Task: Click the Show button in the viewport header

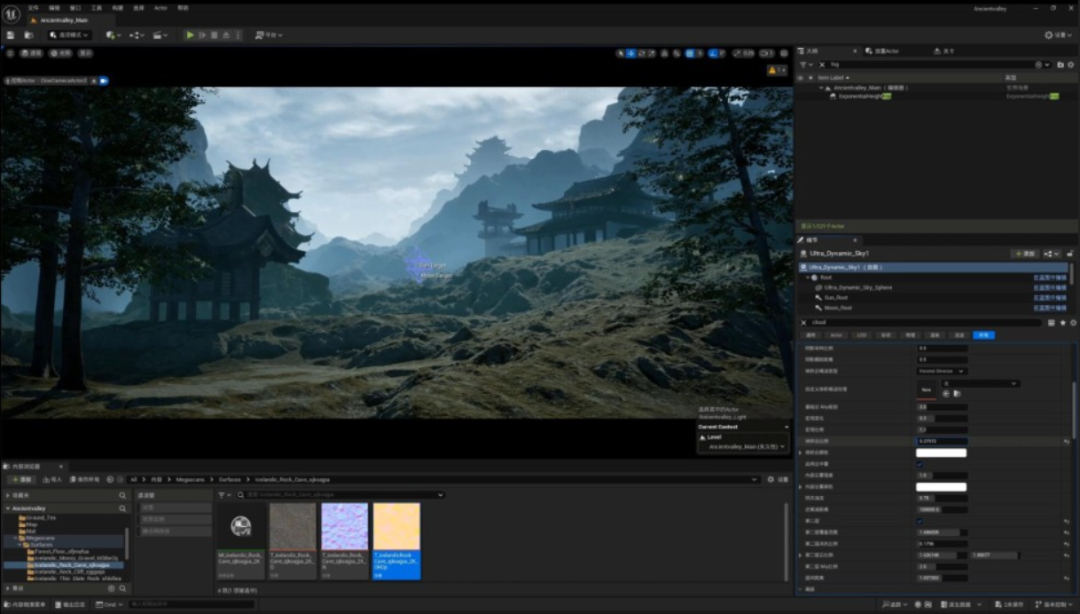Action: pos(85,53)
